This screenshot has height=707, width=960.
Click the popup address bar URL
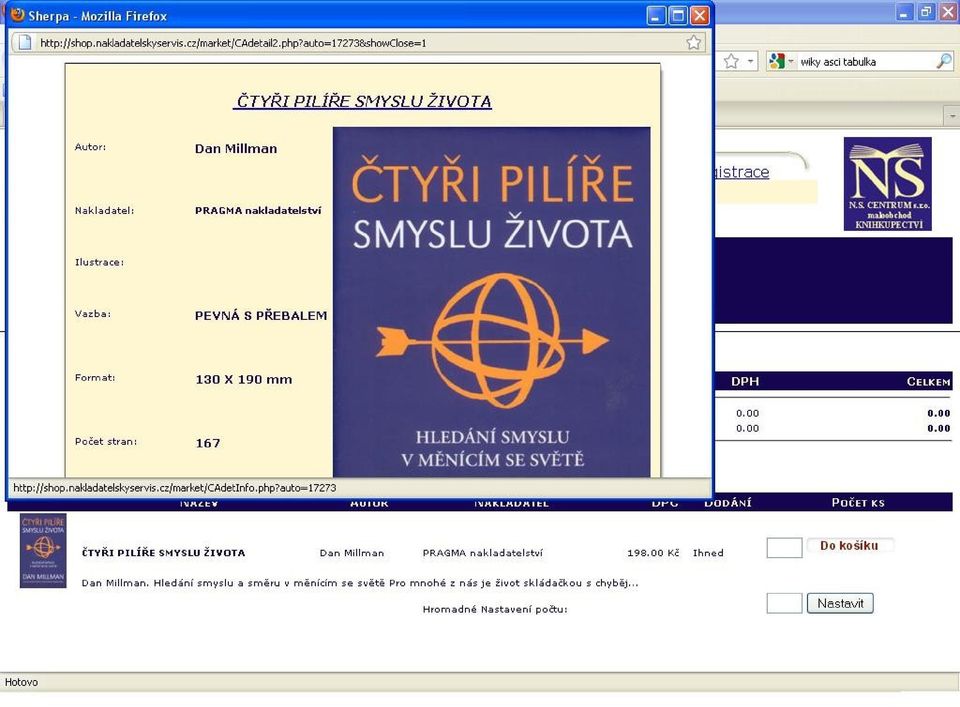[x=233, y=43]
